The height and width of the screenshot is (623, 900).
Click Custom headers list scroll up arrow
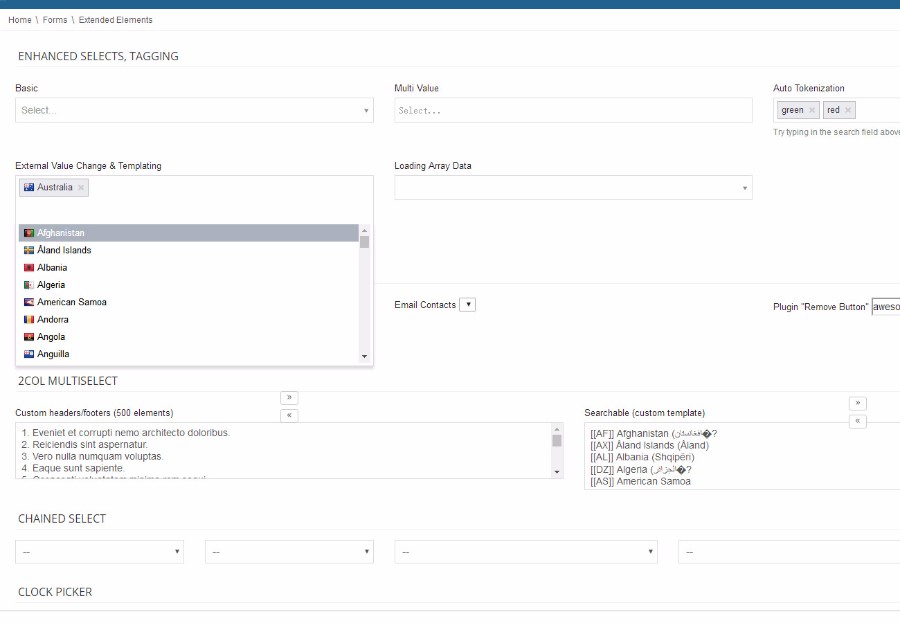point(557,429)
